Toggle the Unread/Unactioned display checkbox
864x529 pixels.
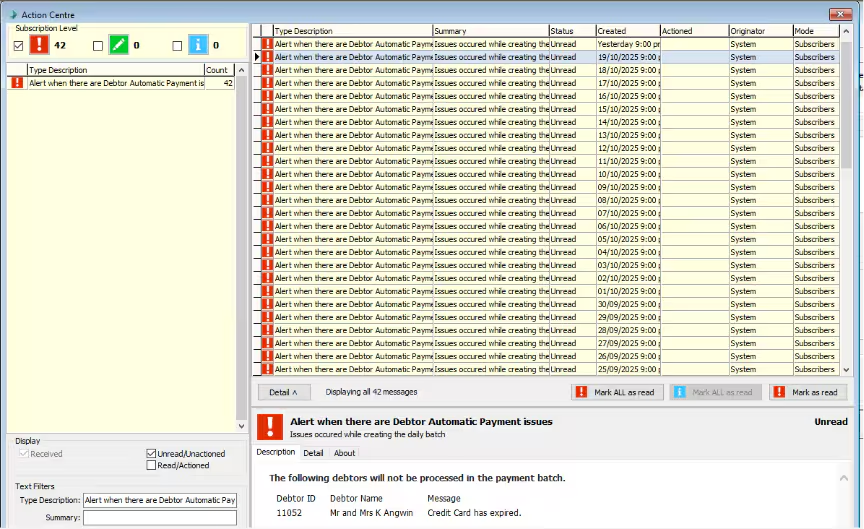151,454
